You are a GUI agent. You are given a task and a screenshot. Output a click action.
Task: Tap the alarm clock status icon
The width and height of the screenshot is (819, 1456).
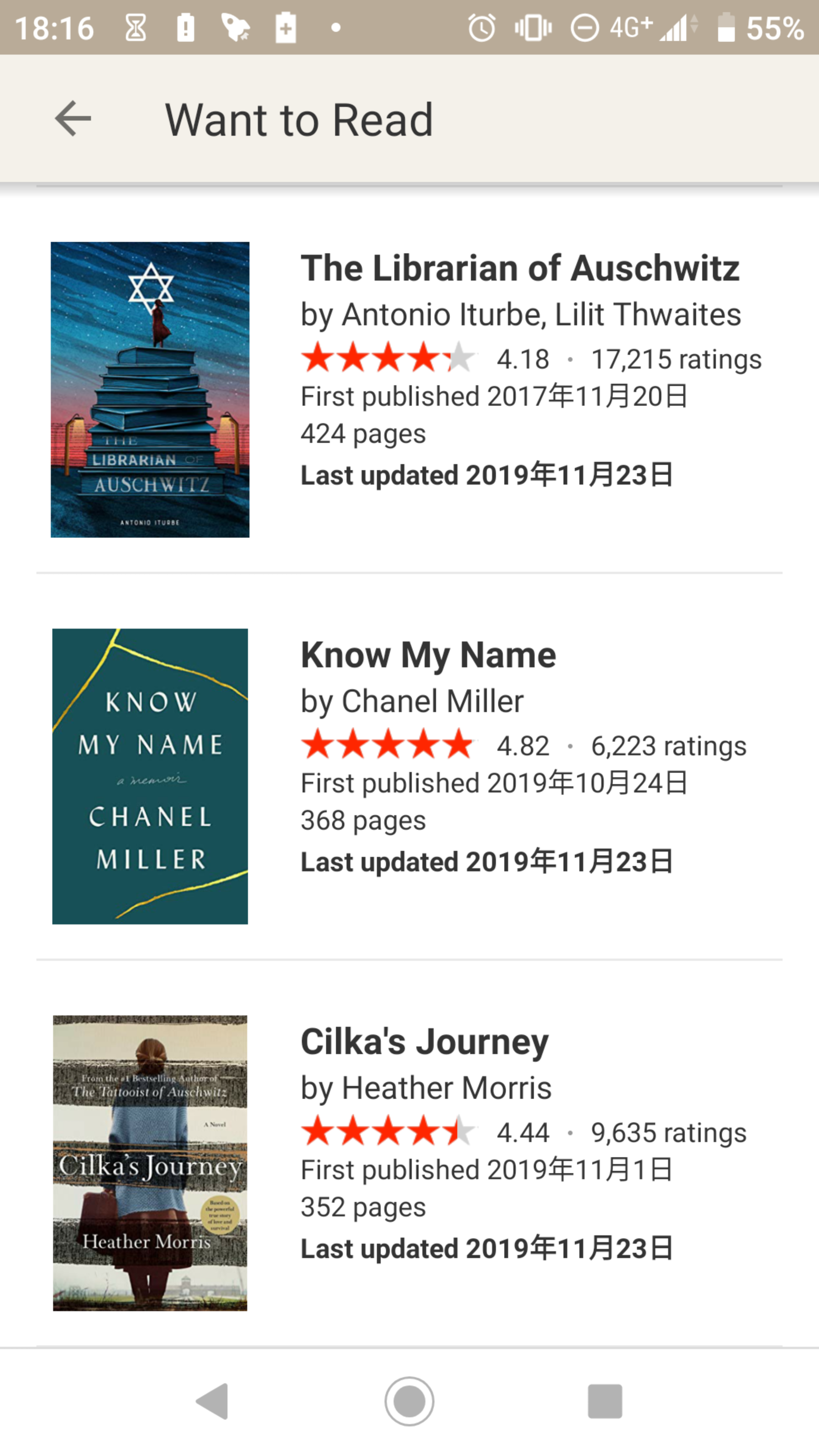(x=482, y=28)
